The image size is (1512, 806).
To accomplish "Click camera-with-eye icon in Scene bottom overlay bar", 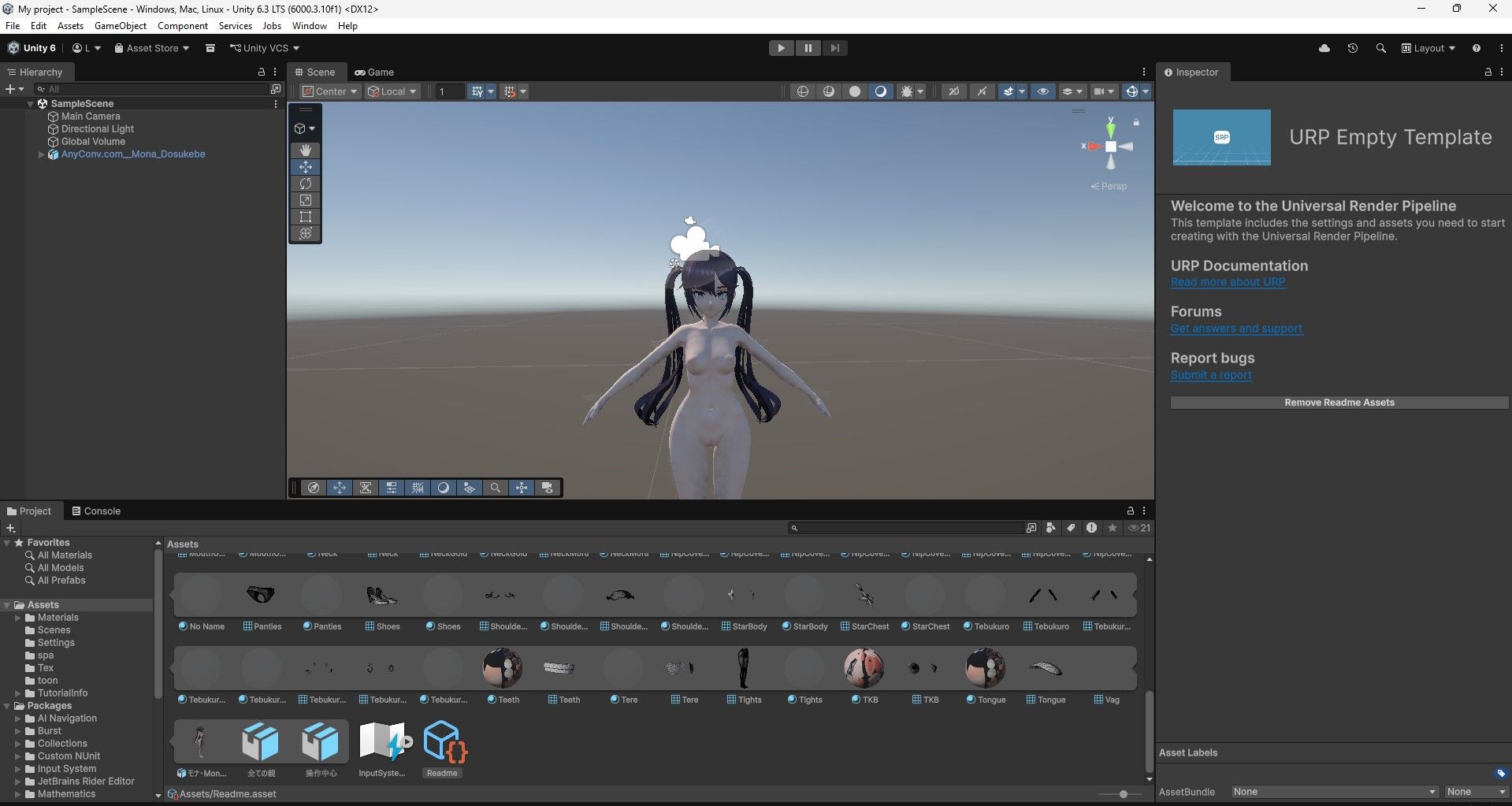I will click(548, 488).
